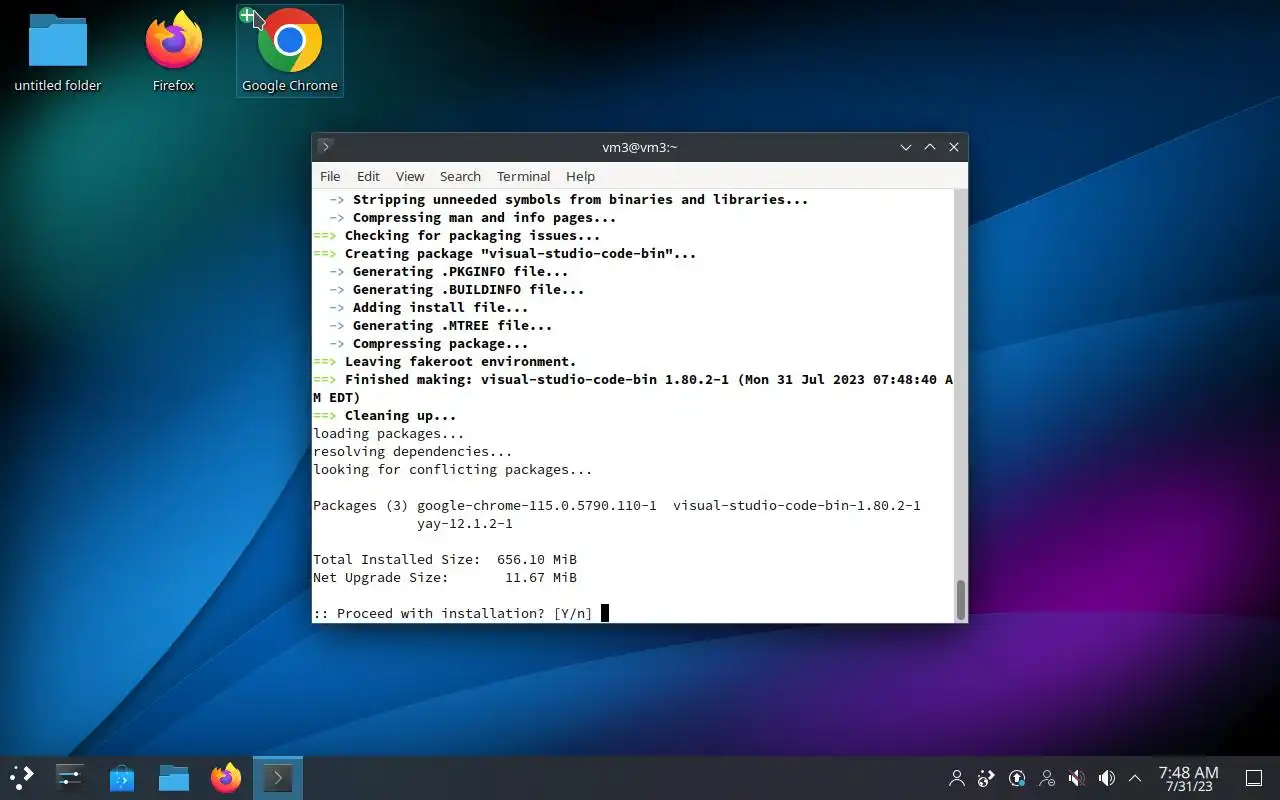This screenshot has height=800, width=1280.
Task: Click 'Generating .BUILDINFO file...' line
Action: (456, 289)
